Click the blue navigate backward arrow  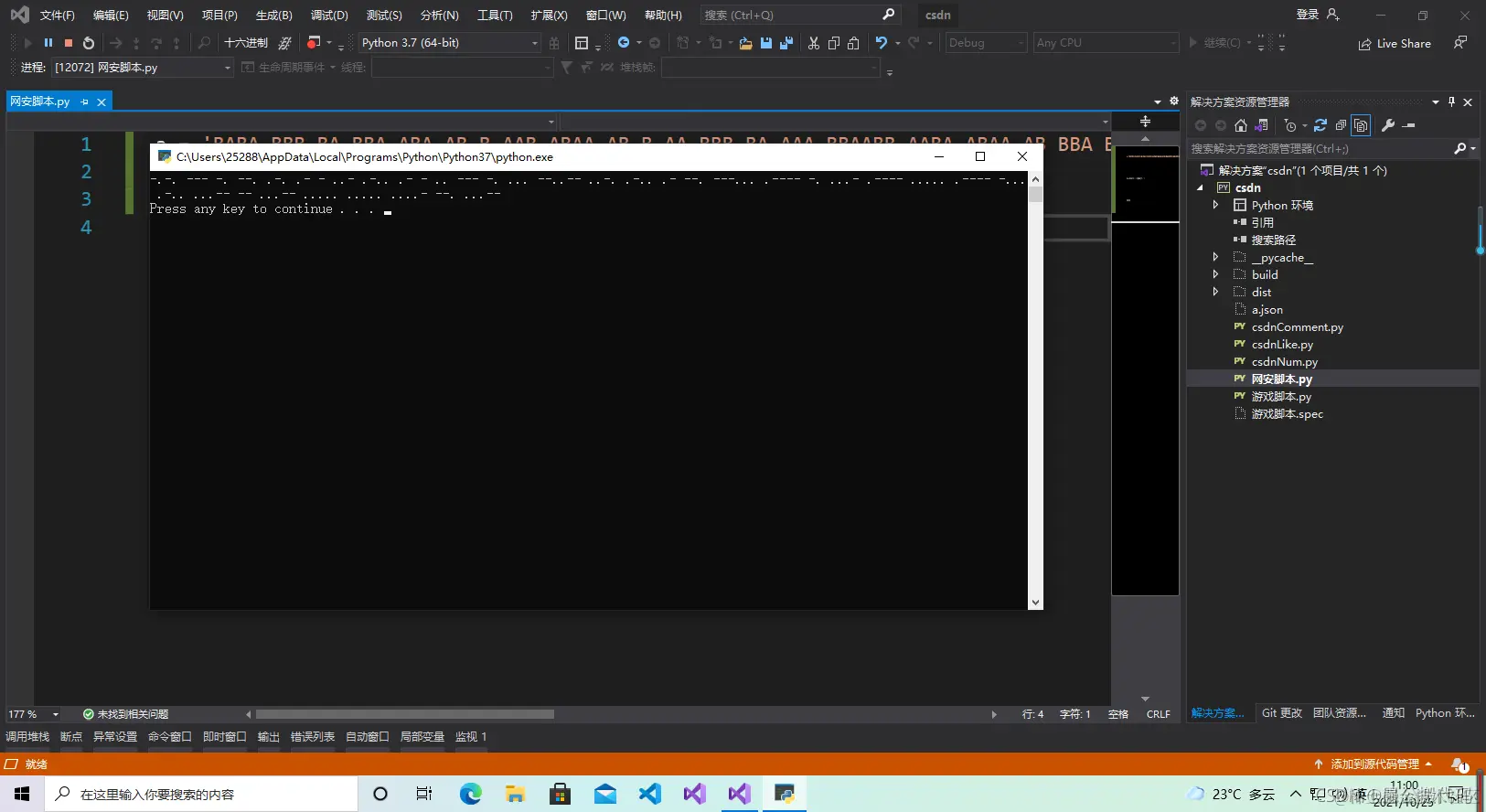[x=624, y=43]
